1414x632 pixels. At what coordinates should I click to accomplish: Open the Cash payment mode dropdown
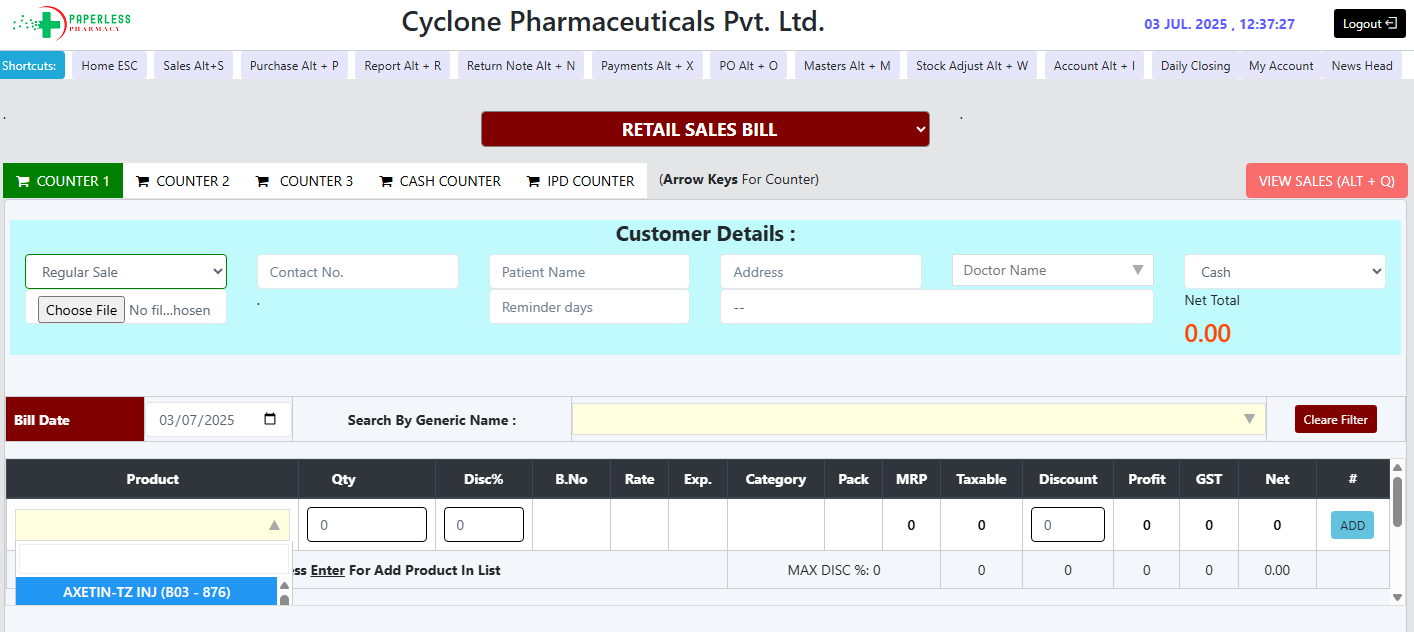click(1284, 272)
